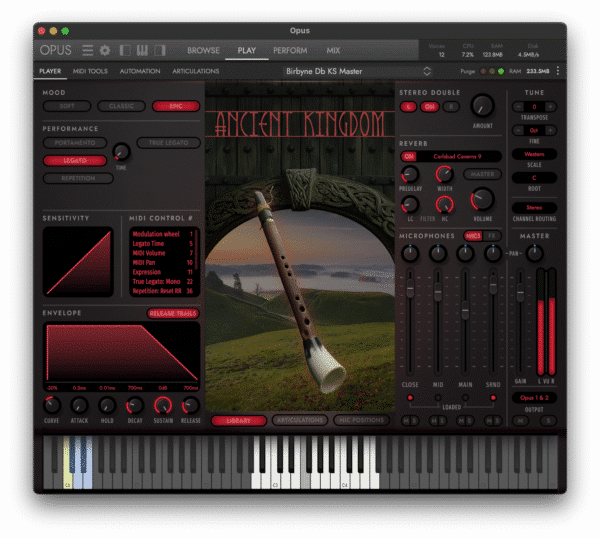Toggle the Reverb ON switch

tap(409, 156)
